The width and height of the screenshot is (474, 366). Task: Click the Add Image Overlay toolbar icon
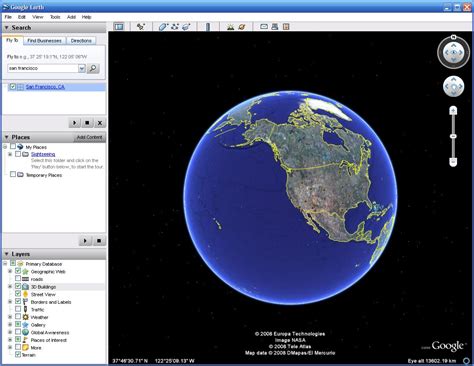pyautogui.click(x=186, y=27)
